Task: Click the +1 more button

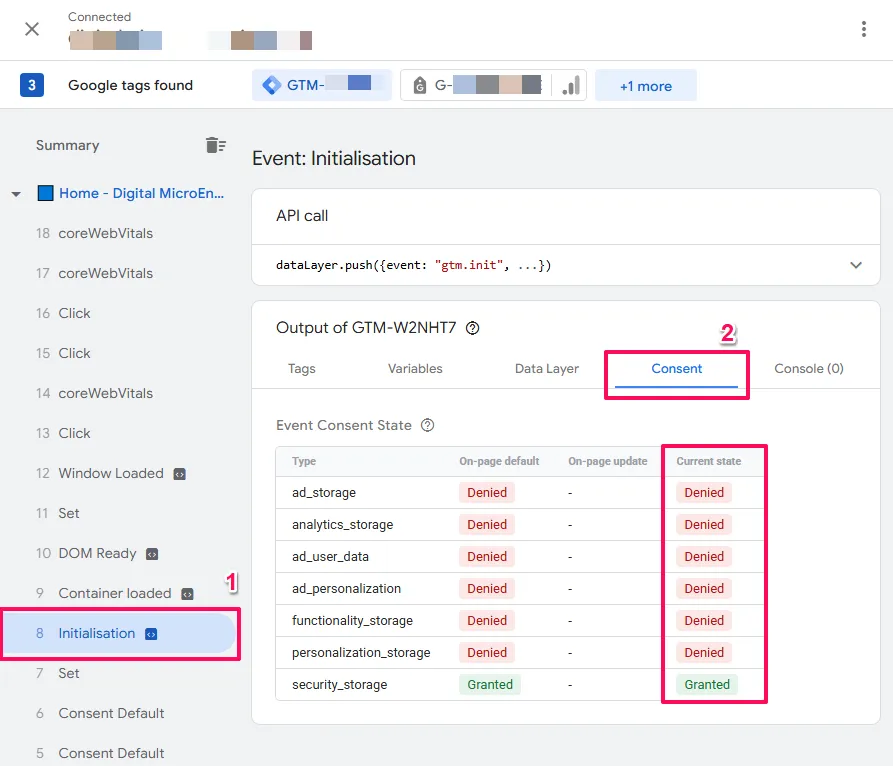Action: click(645, 85)
